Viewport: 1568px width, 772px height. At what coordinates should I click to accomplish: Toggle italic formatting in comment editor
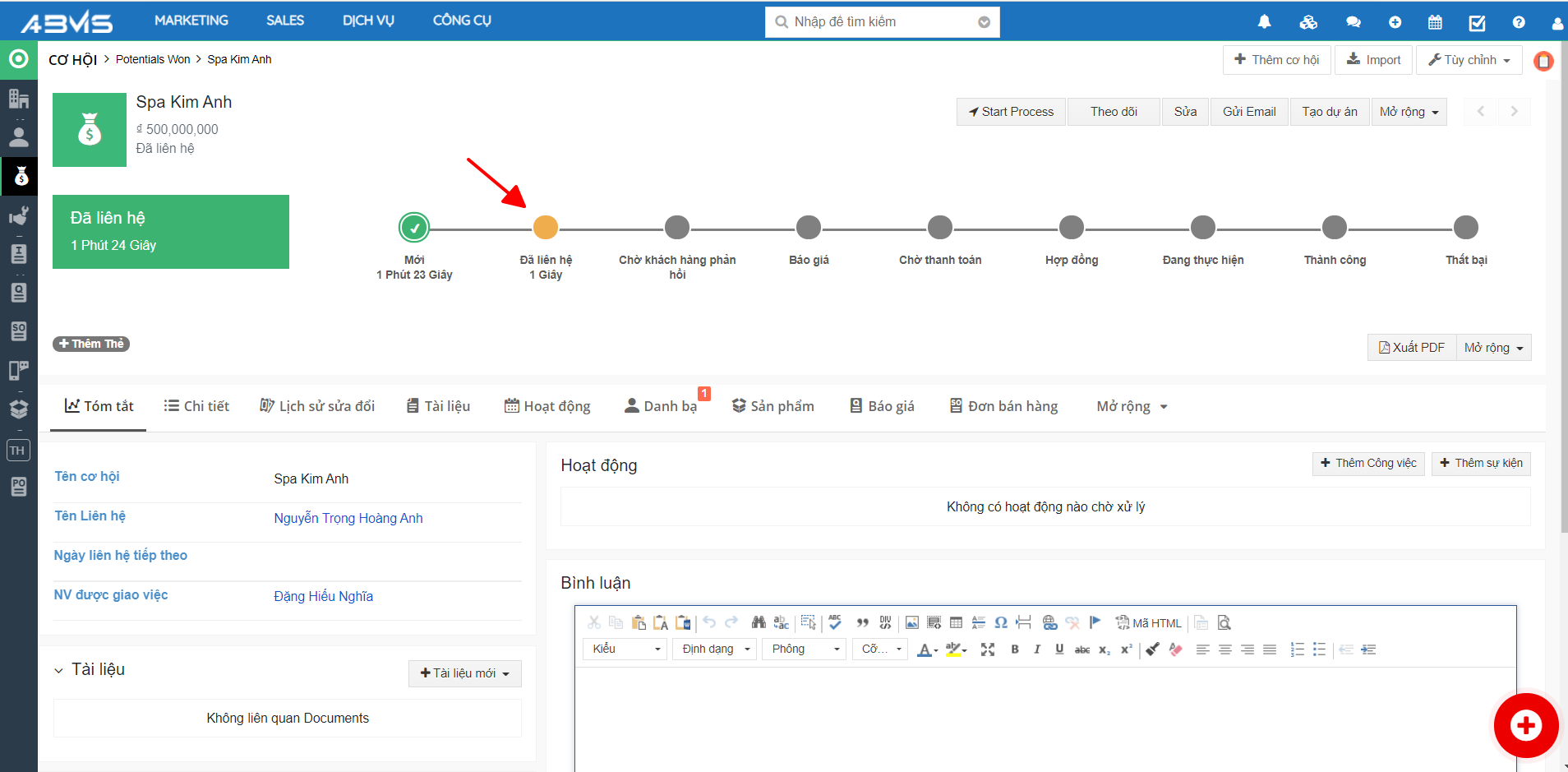tap(1037, 649)
